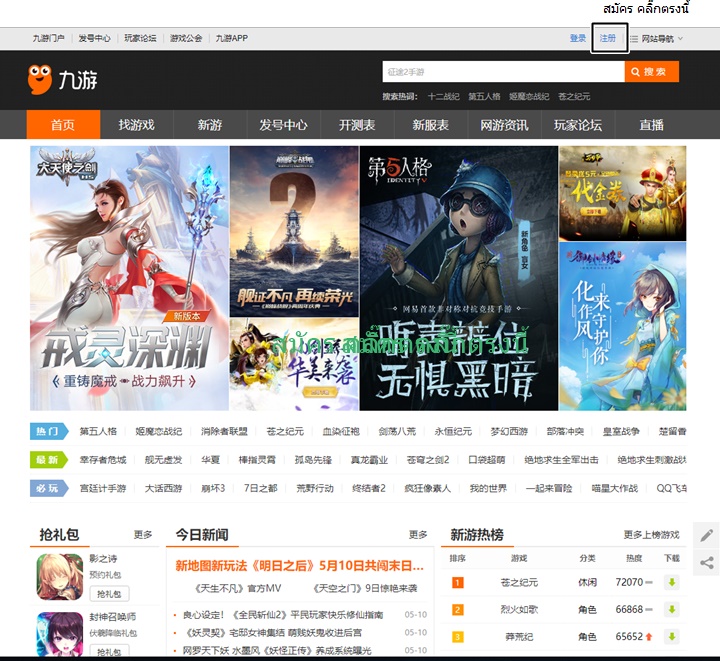The height and width of the screenshot is (661, 720).
Task: Click the rank 1 orange badge
Action: (458, 583)
